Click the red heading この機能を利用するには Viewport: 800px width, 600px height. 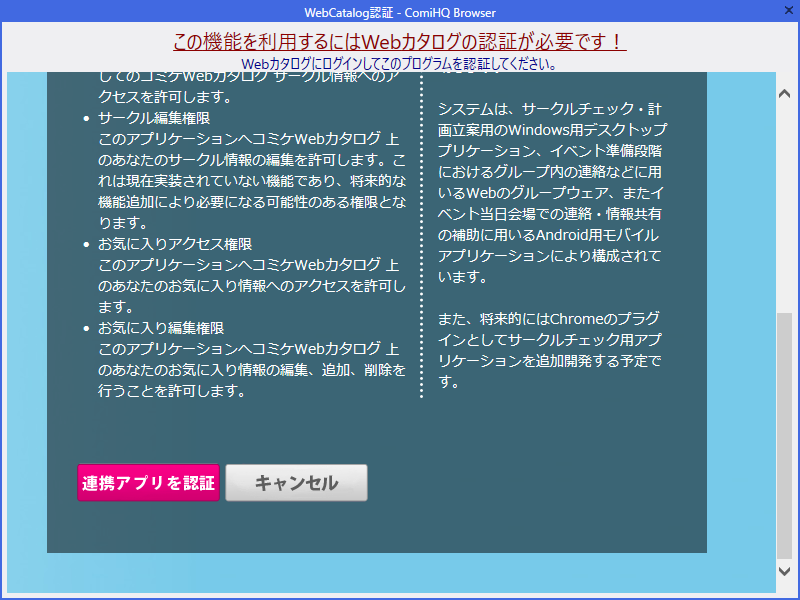[x=399, y=42]
